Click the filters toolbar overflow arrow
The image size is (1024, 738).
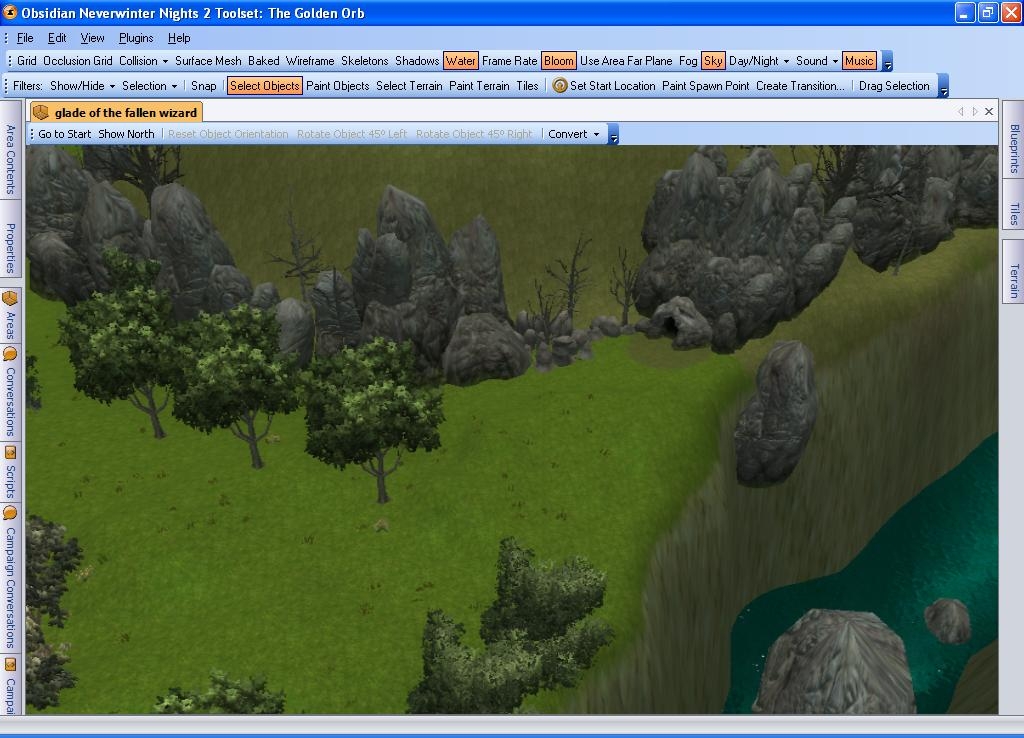(x=943, y=87)
